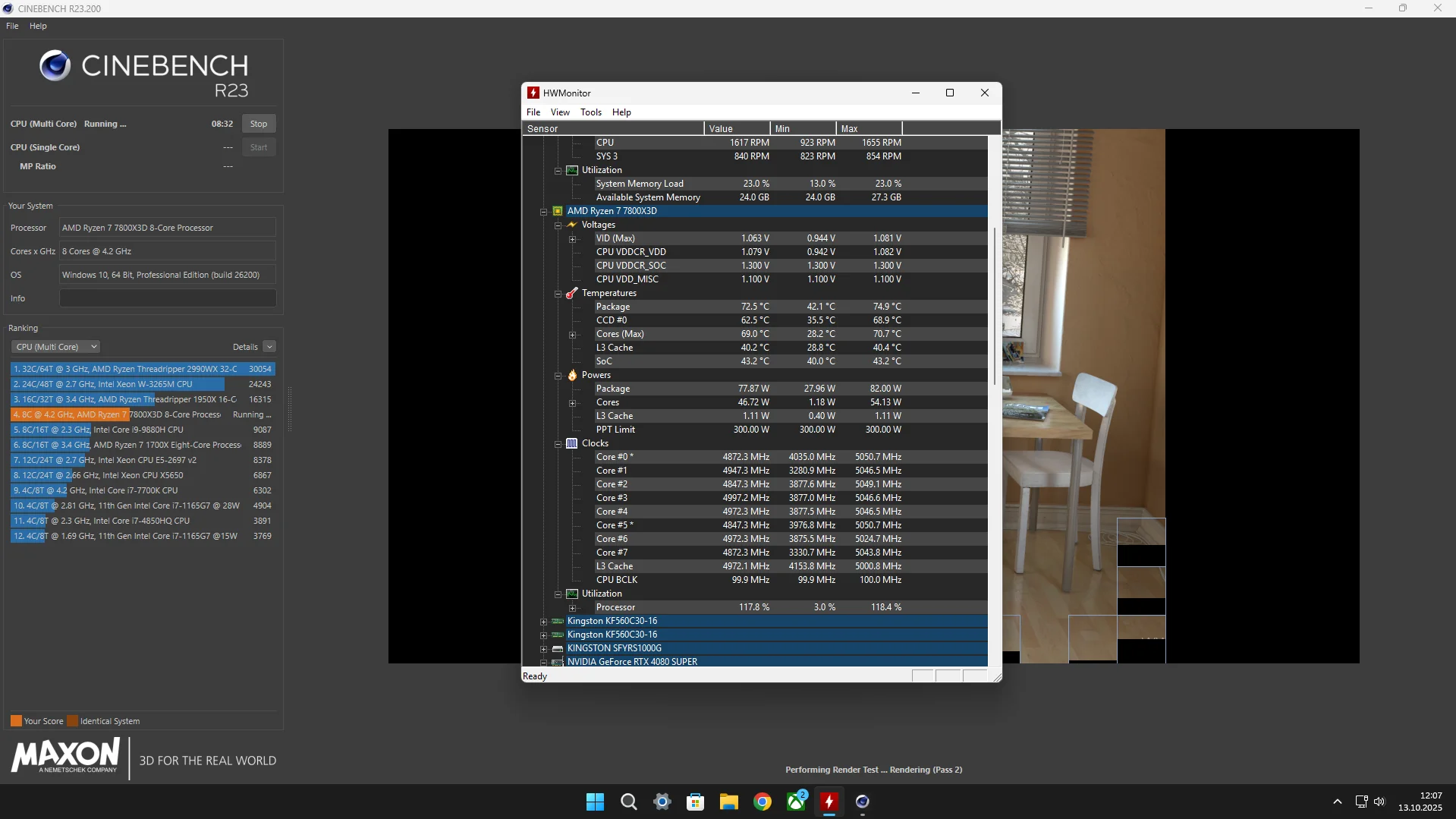Click the Temperatures thermometer icon
Screen dimensions: 1456x819
(x=572, y=293)
